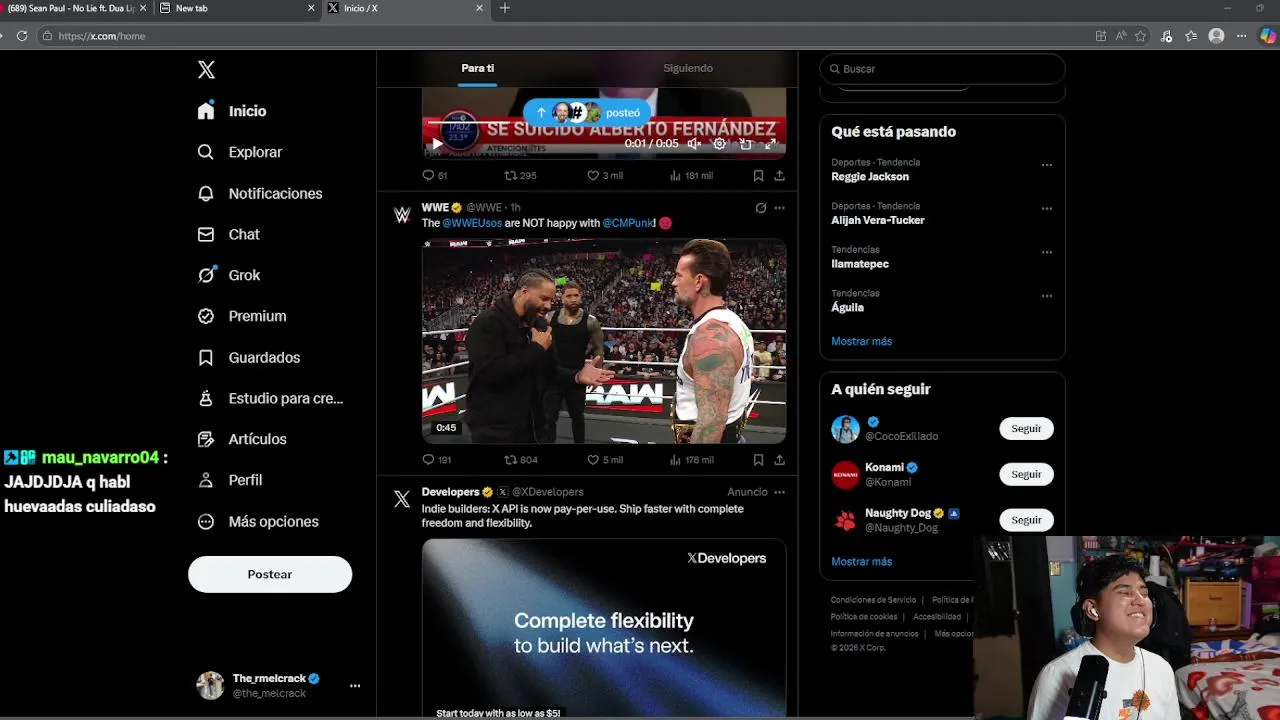Follow @CocoExiliado with Seguir
This screenshot has width=1280, height=720.
click(x=1026, y=428)
